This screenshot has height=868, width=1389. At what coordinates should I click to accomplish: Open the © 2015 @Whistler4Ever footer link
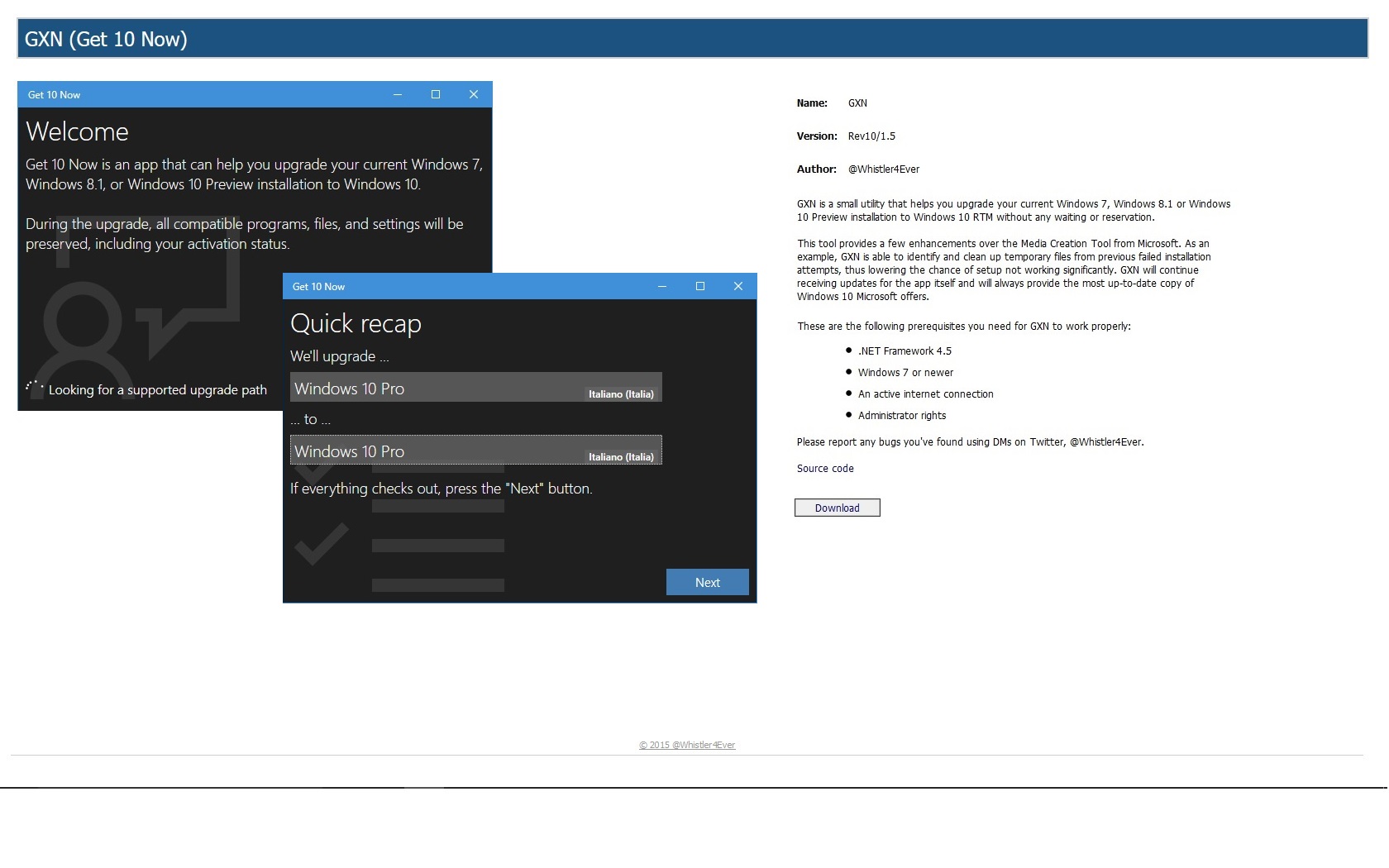[686, 745]
